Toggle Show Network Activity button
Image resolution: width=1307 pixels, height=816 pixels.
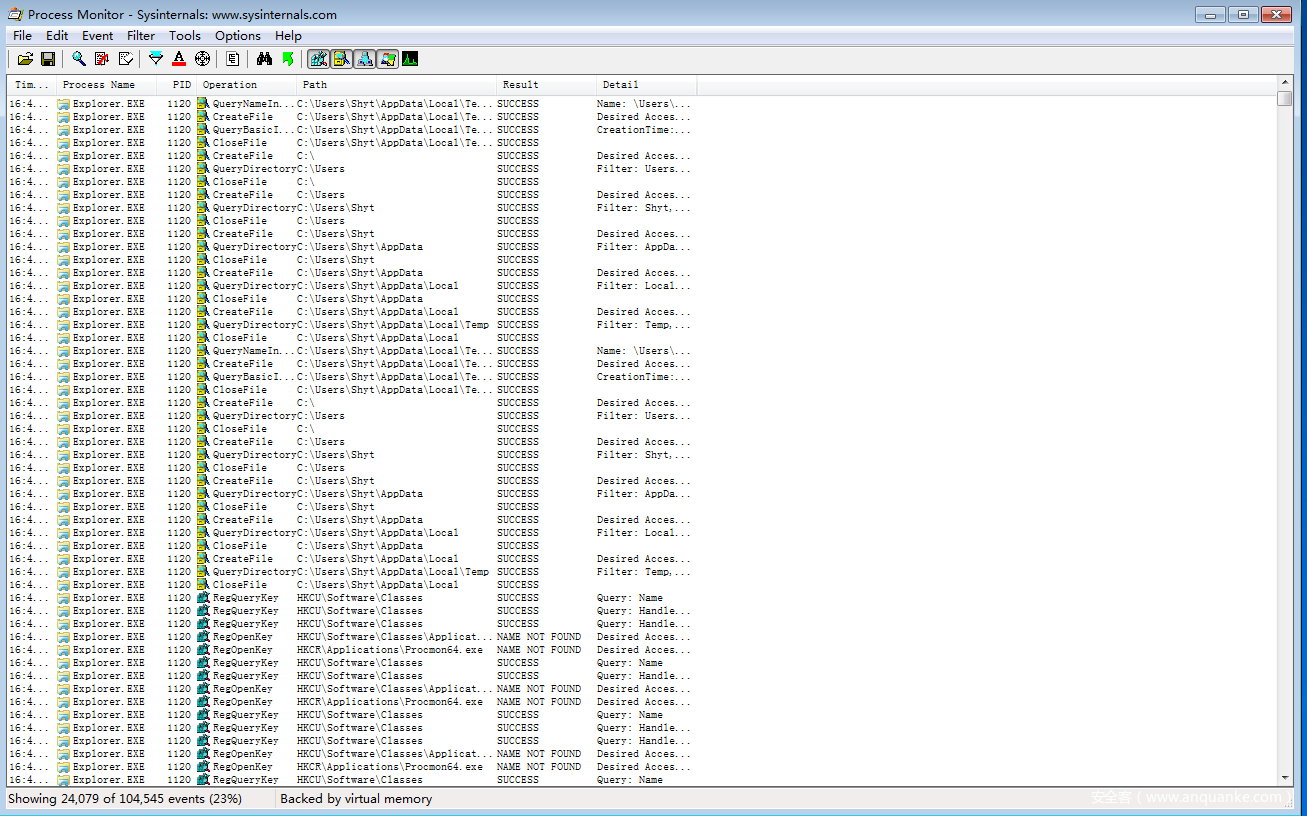(x=365, y=59)
